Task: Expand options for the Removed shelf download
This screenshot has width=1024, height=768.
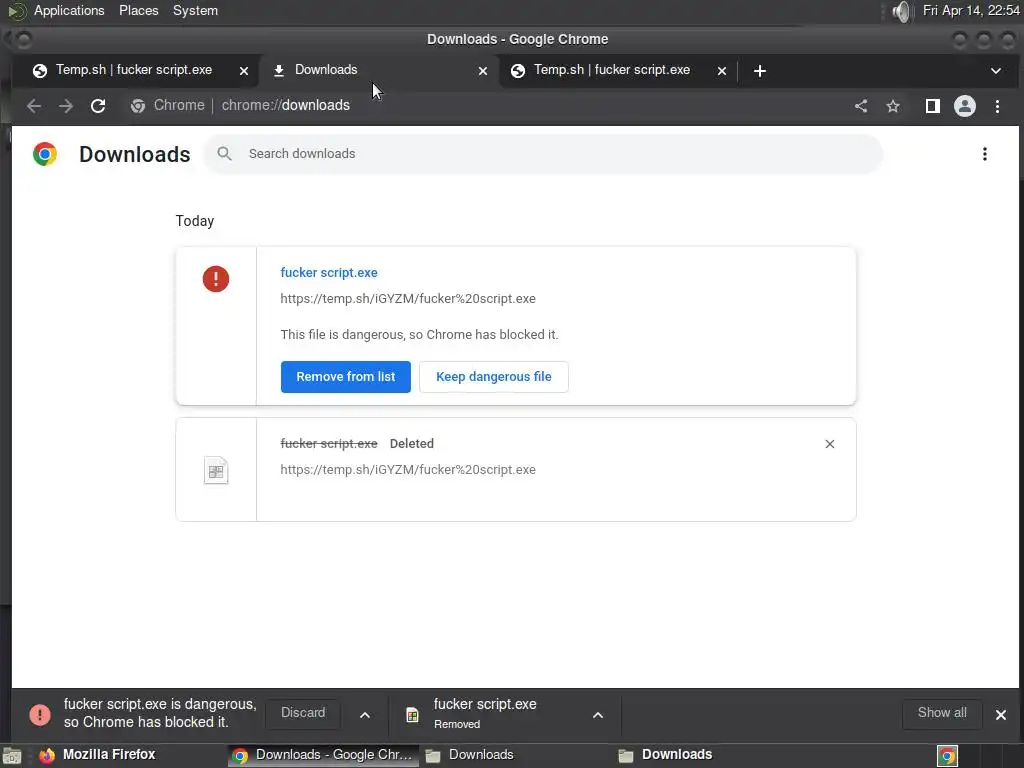Action: 598,715
